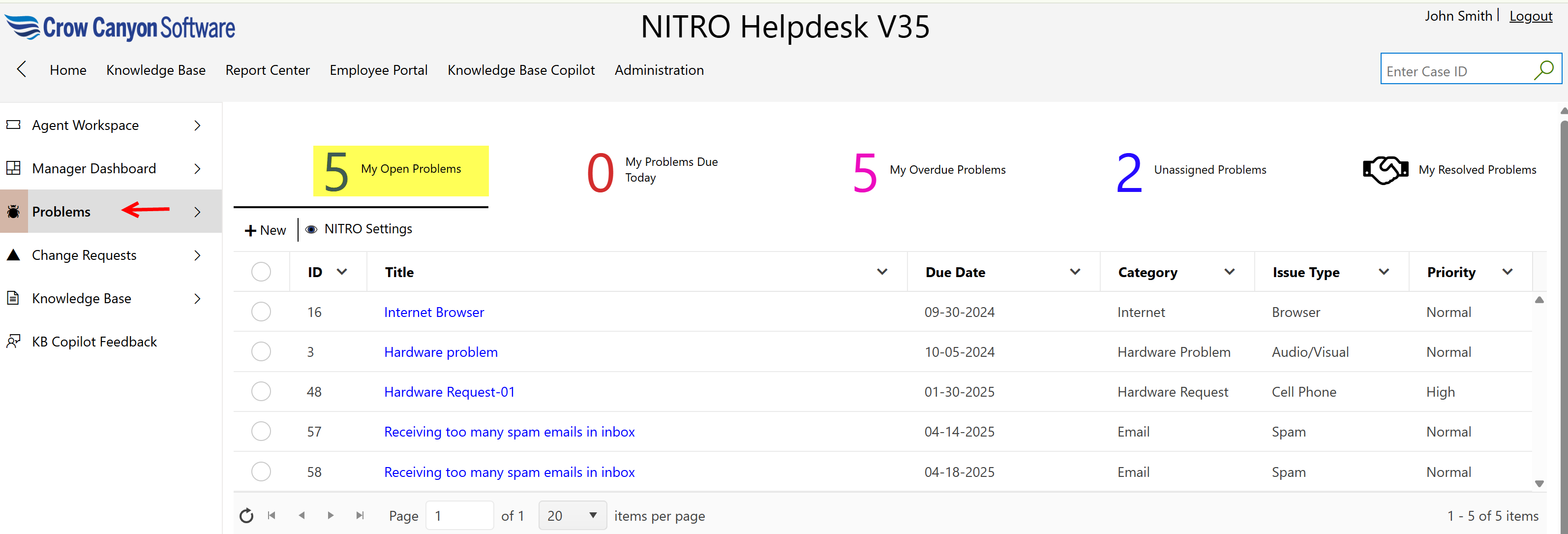Open NITRO Settings eye icon
This screenshot has width=1568, height=534.
[x=311, y=229]
